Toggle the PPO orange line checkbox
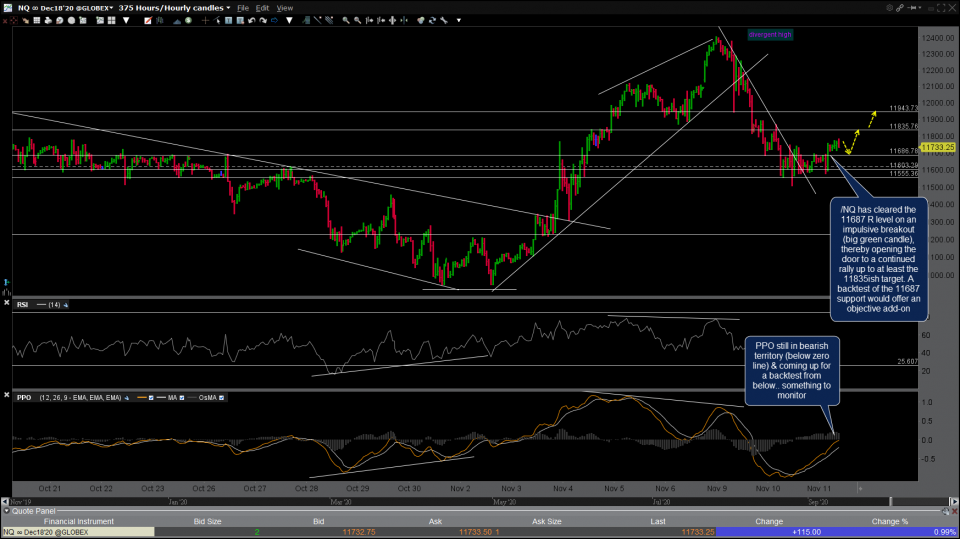Image resolution: width=960 pixels, height=539 pixels. [151, 398]
